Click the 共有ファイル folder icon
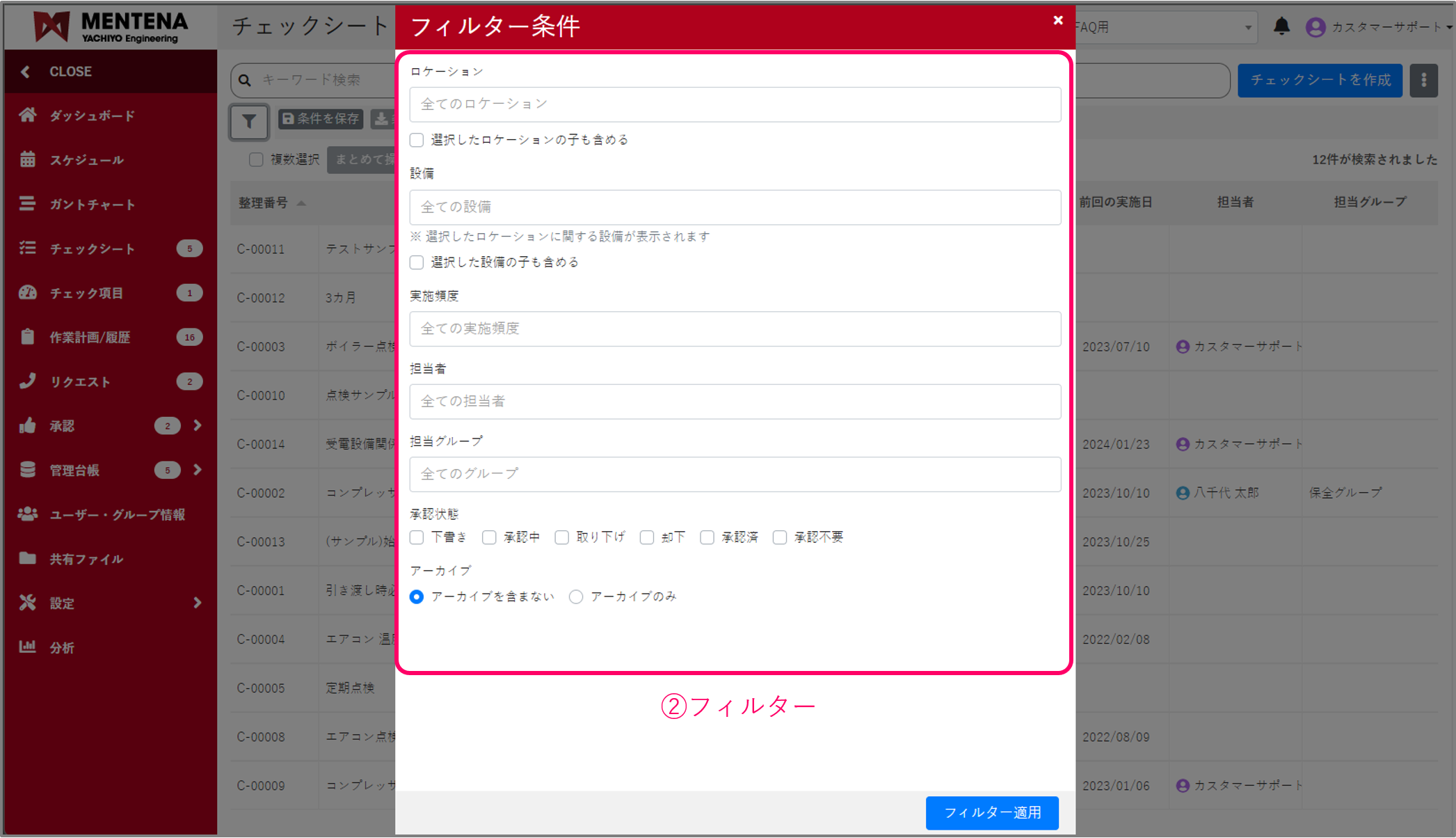The width and height of the screenshot is (1456, 838). coord(28,558)
